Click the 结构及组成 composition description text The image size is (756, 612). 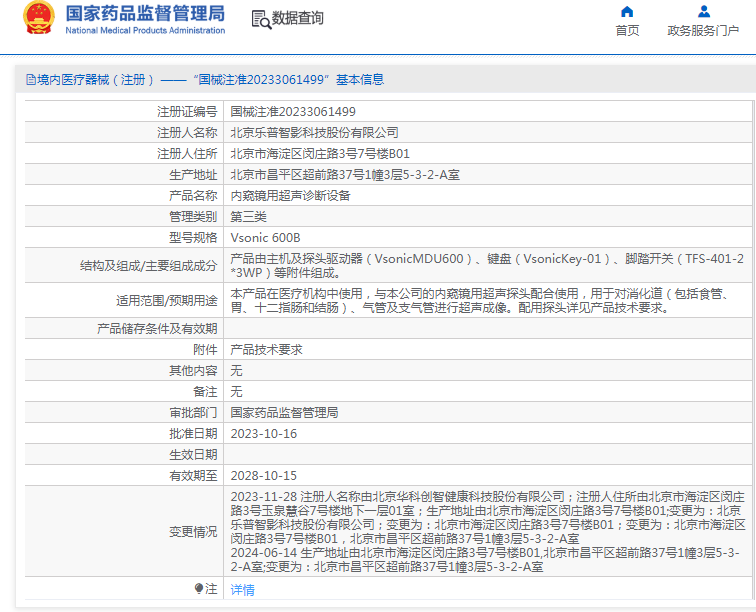point(487,266)
